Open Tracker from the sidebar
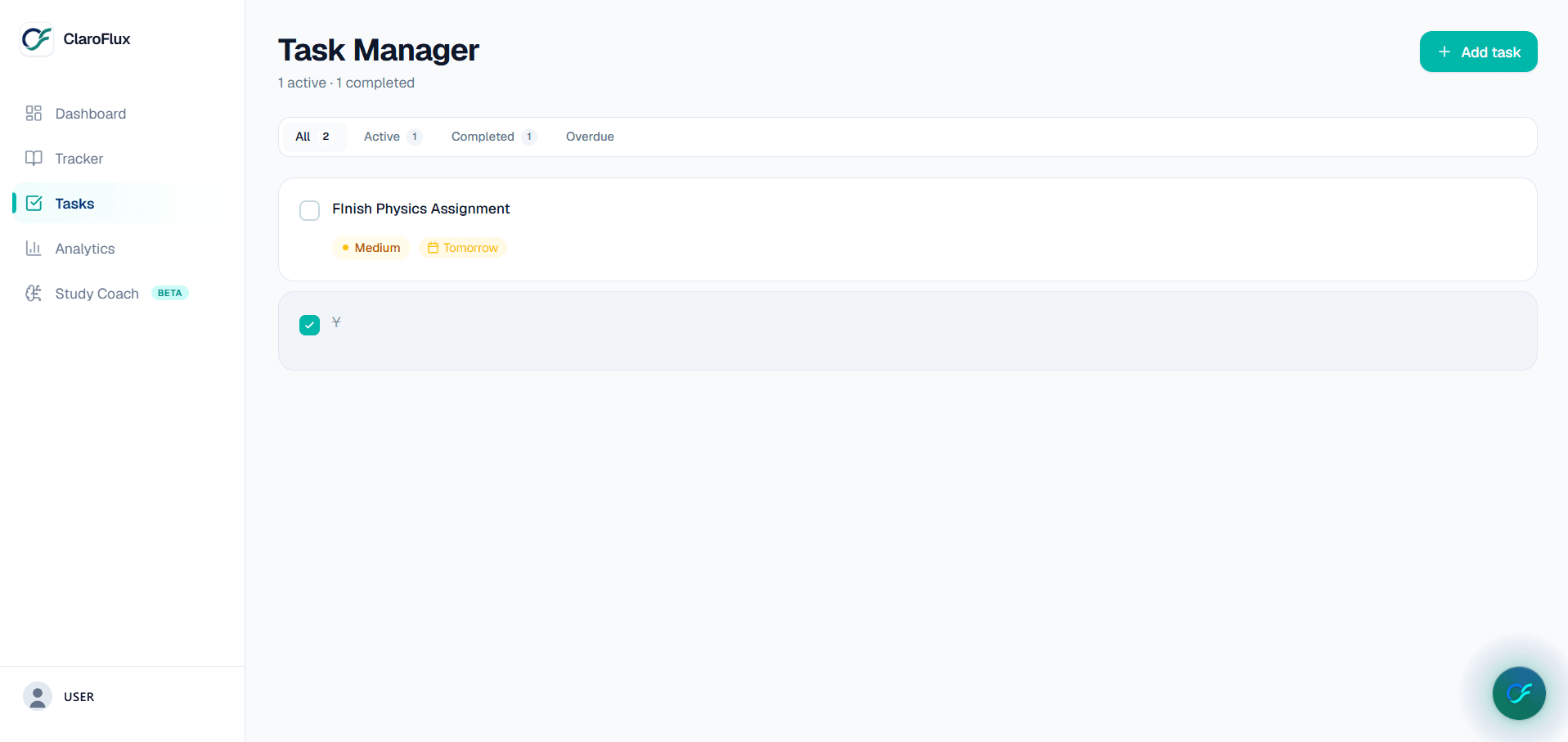 [x=118, y=159]
